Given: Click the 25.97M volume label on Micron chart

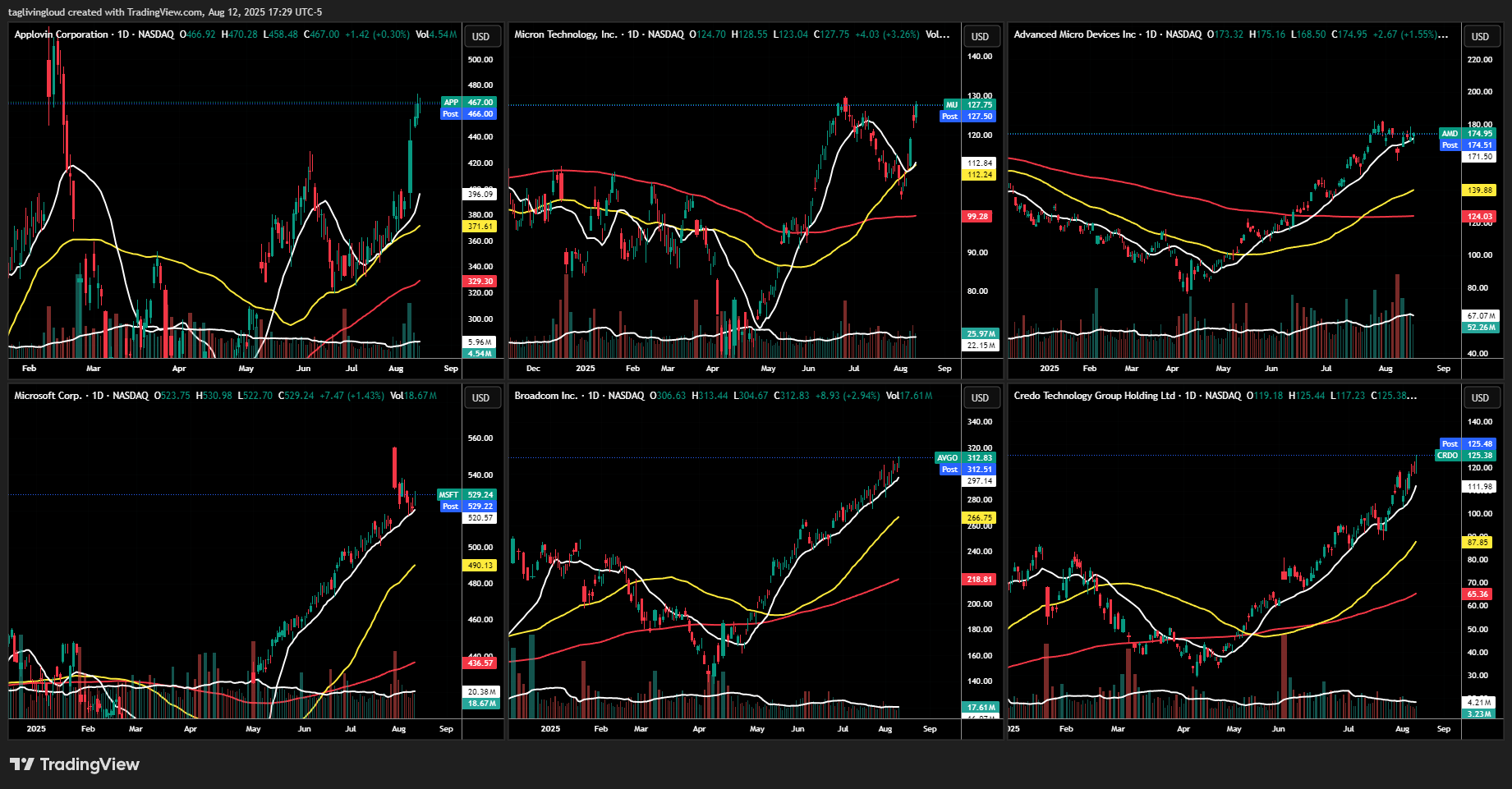Looking at the screenshot, I should click(x=981, y=334).
